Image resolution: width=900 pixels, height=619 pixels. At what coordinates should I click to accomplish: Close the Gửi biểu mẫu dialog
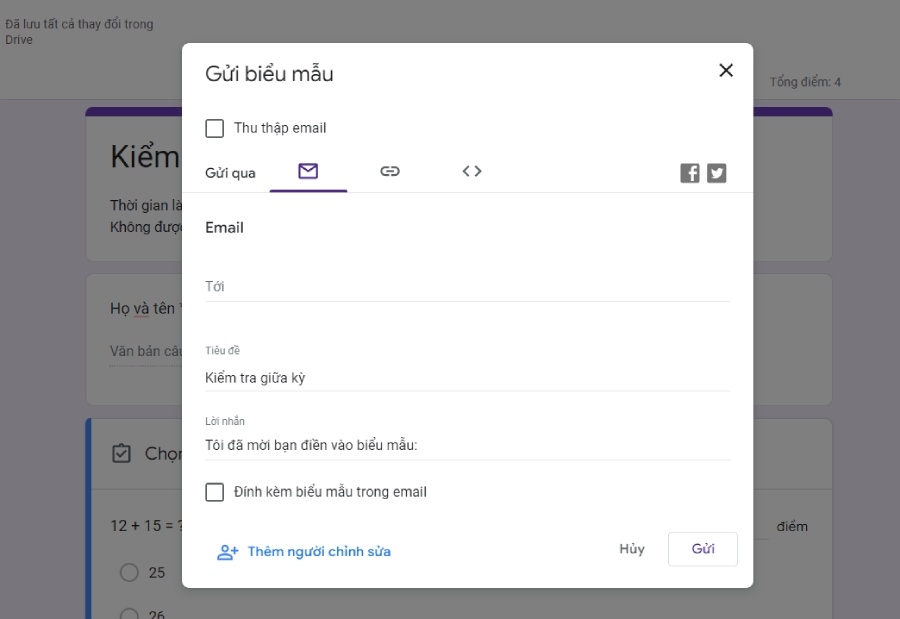[x=726, y=70]
